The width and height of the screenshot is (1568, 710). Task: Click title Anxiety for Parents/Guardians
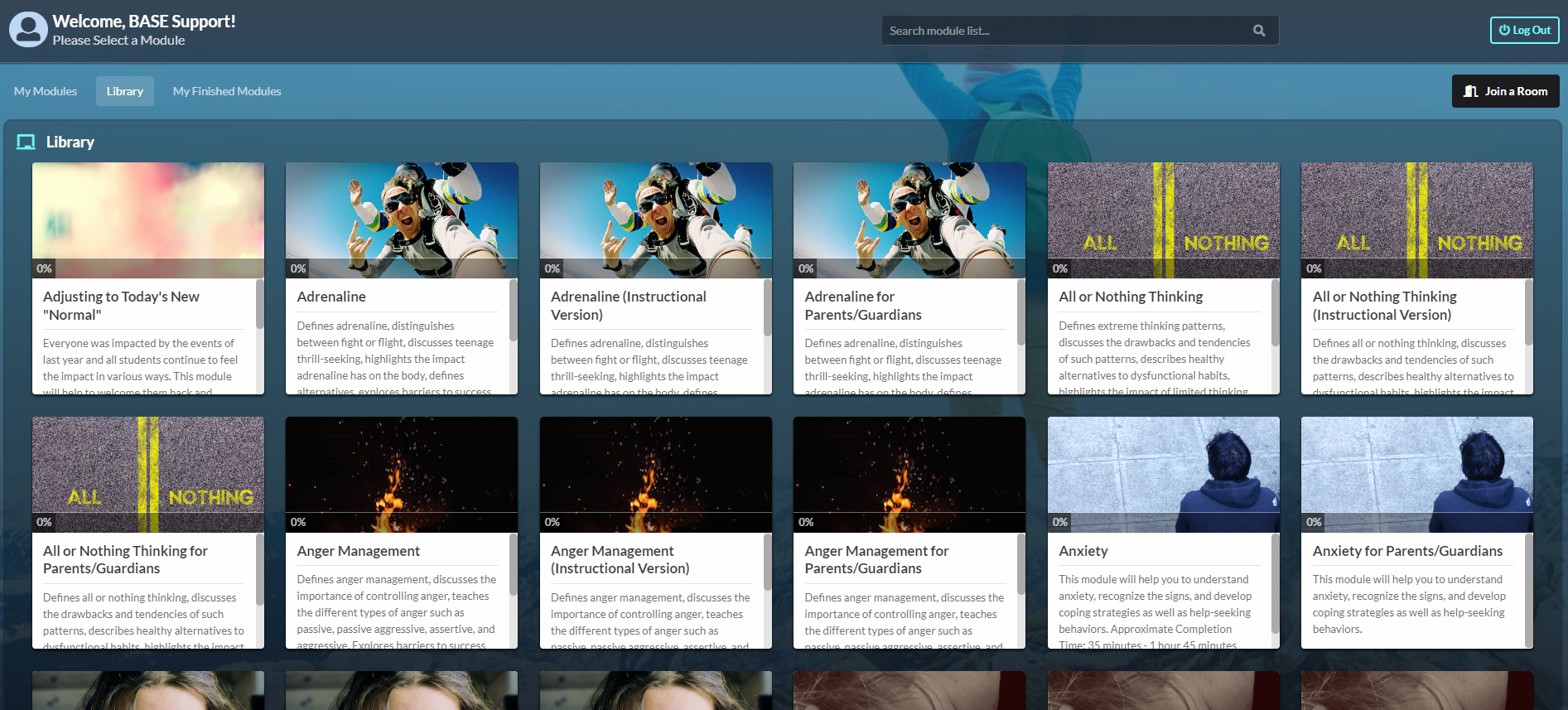(x=1407, y=551)
